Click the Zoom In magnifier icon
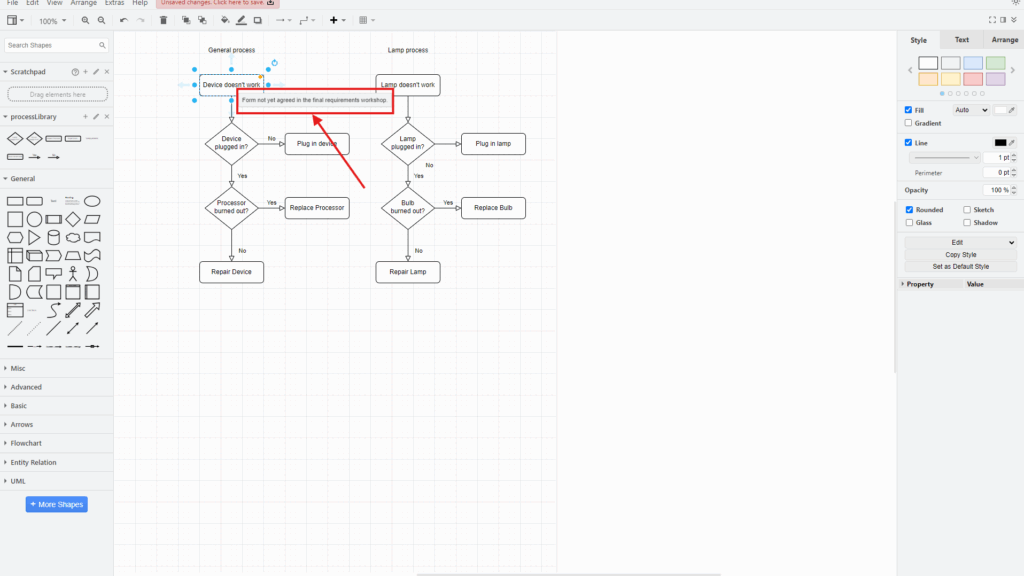1024x576 pixels. pos(85,19)
